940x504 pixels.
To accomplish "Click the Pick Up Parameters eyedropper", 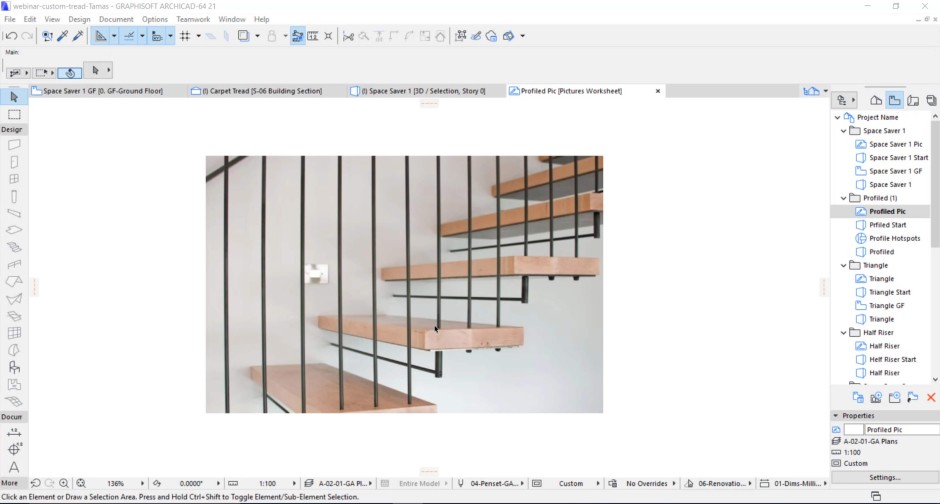I will 62,36.
